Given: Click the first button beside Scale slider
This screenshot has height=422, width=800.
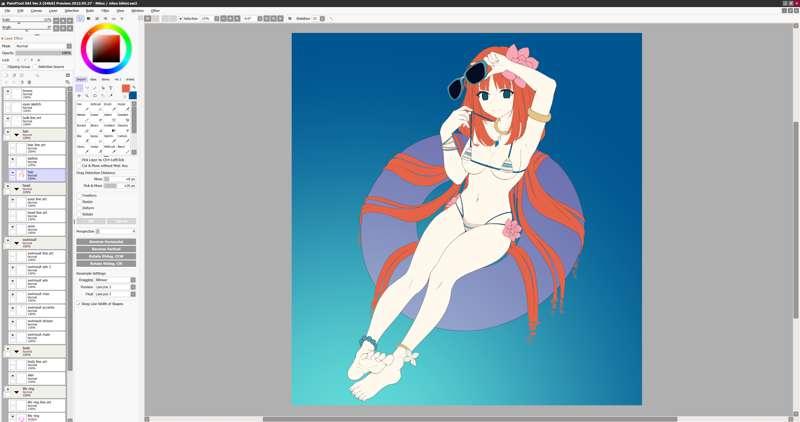Looking at the screenshot, I should (56, 21).
